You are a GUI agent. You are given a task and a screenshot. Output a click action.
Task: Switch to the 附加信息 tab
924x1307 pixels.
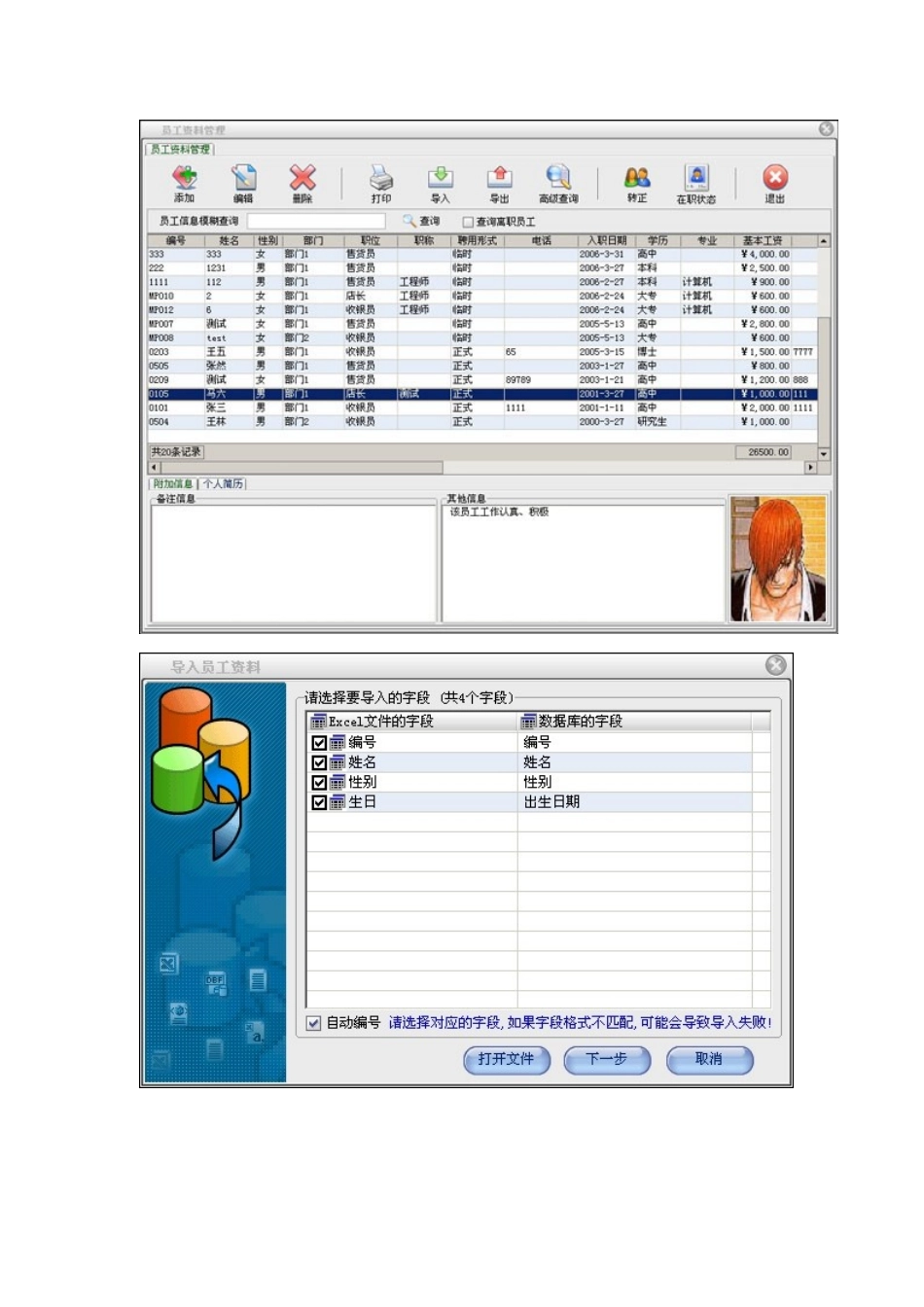click(173, 483)
